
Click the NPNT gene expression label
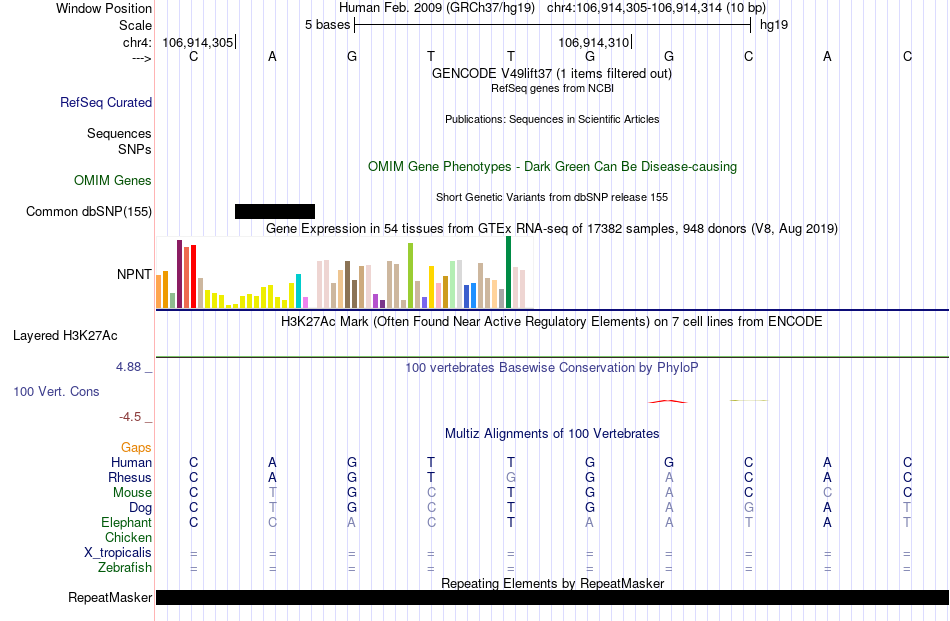[x=134, y=274]
